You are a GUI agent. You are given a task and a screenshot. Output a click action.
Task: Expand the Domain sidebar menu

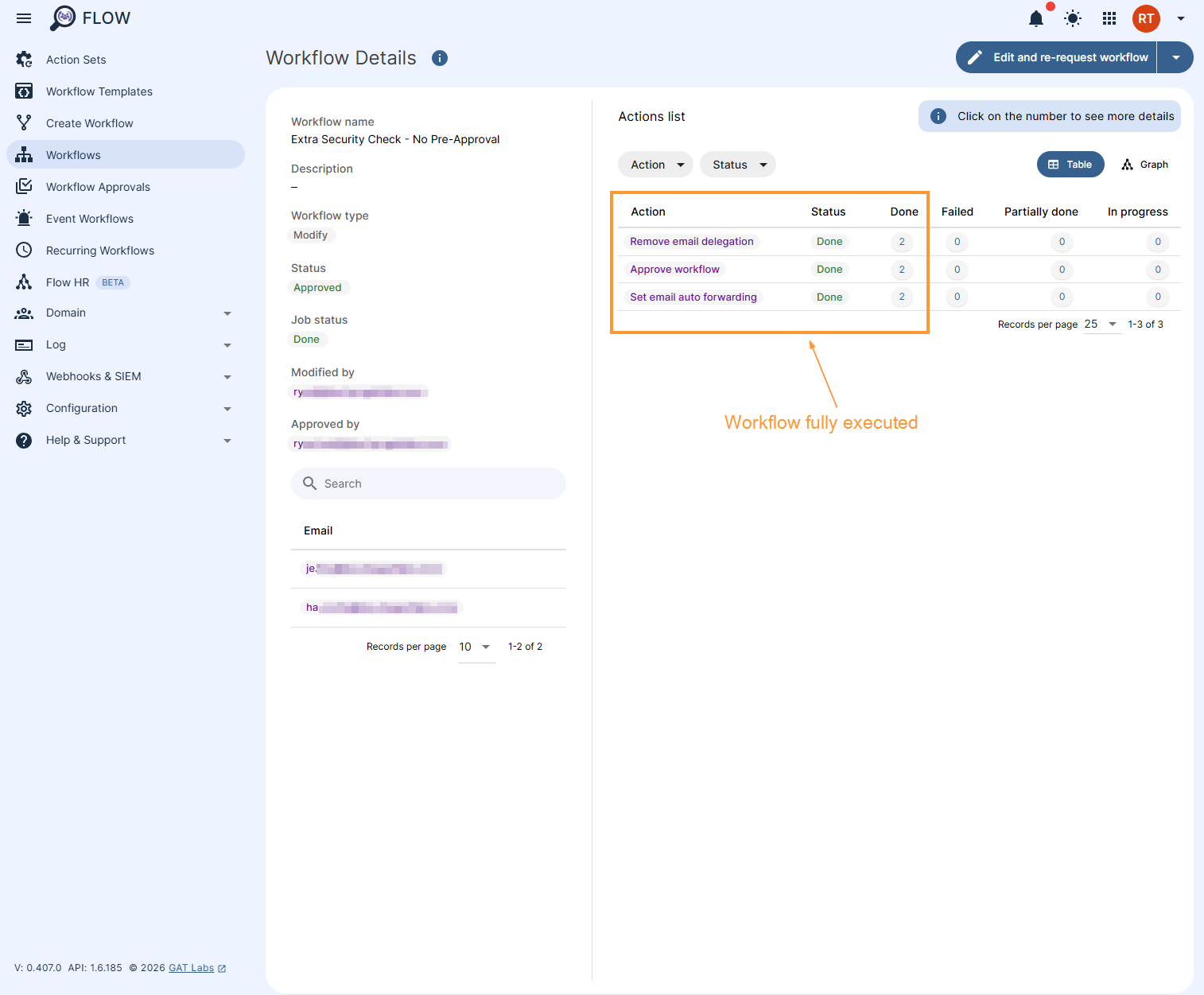228,313
